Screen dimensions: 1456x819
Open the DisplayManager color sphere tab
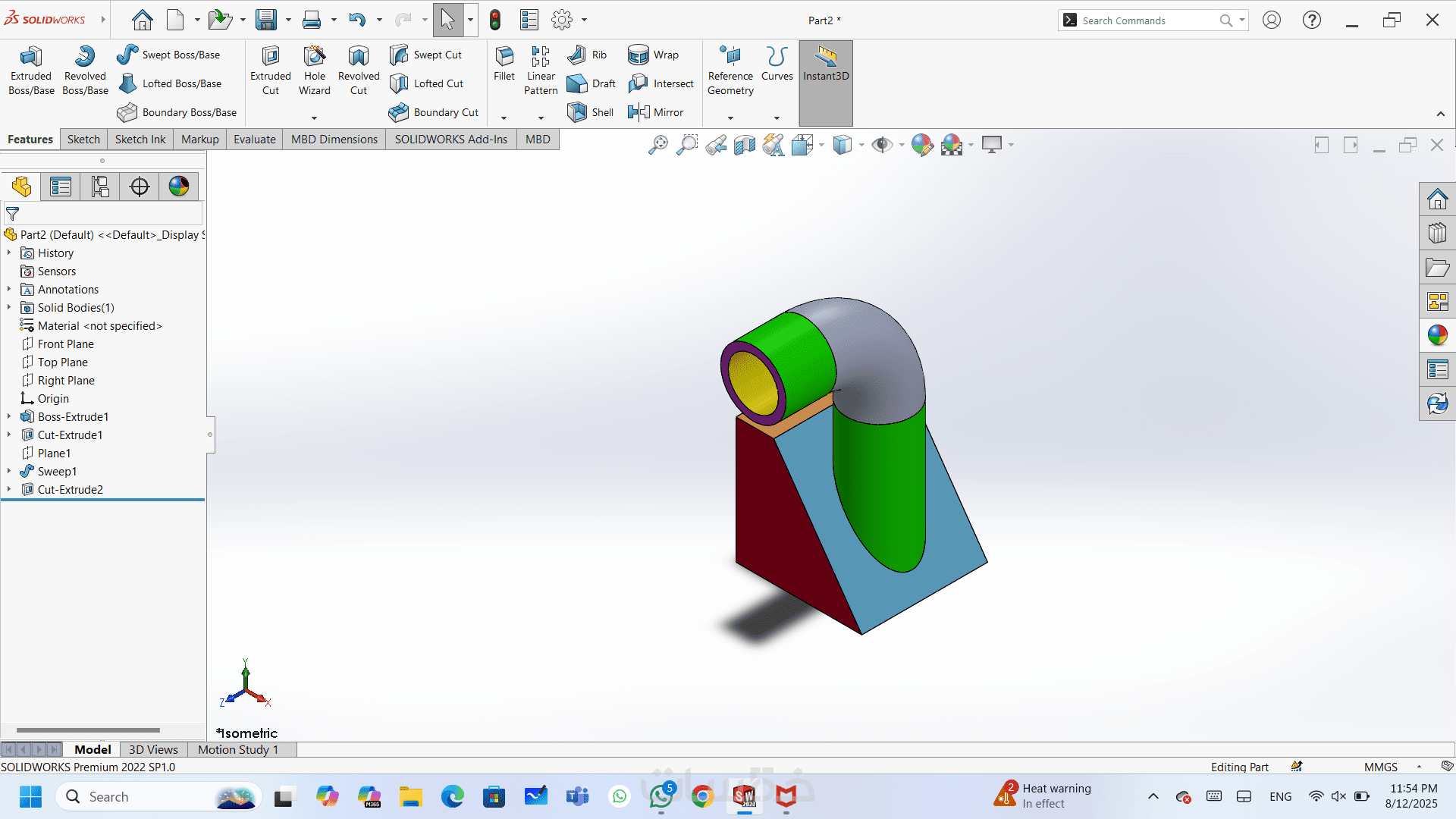[x=179, y=187]
